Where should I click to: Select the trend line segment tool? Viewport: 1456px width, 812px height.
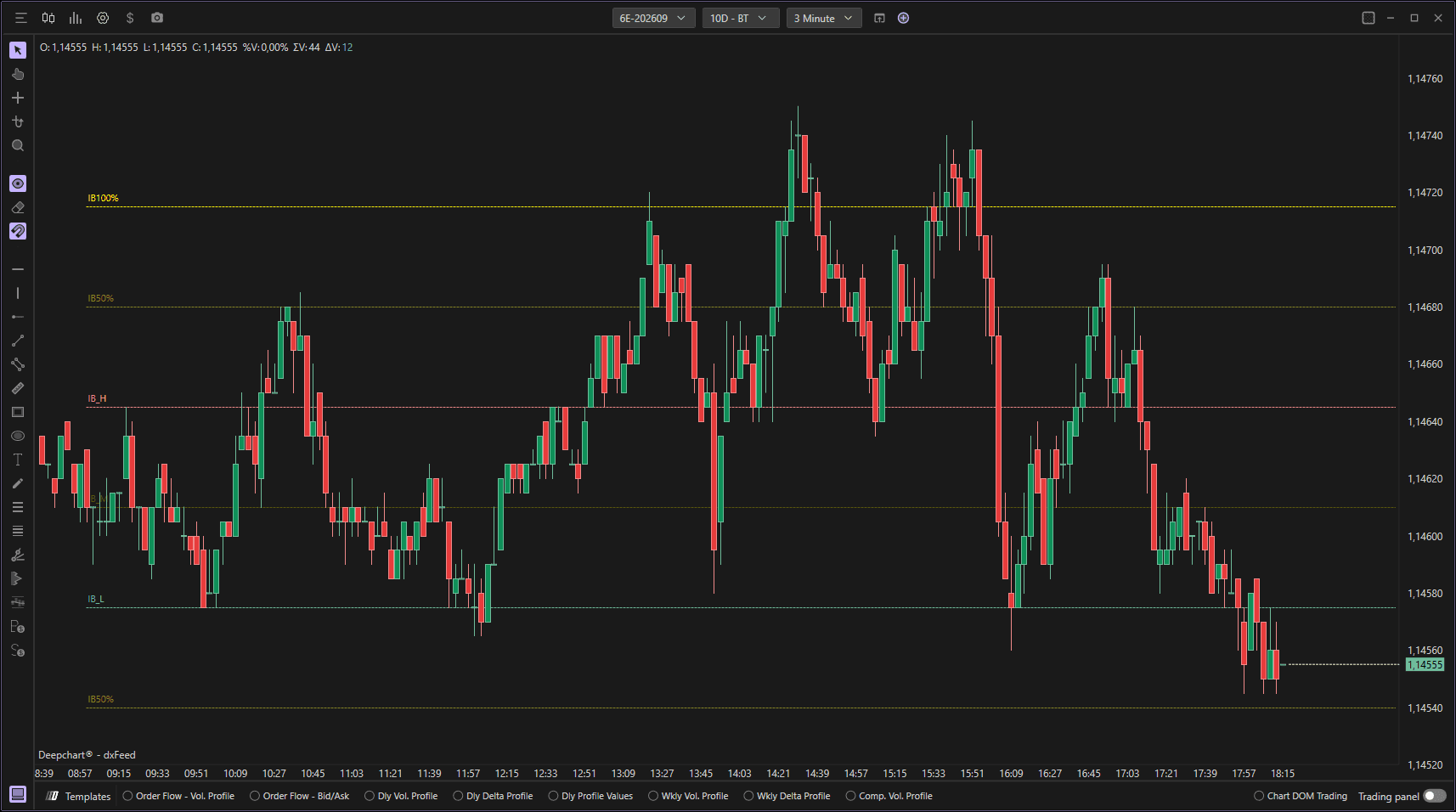point(18,341)
